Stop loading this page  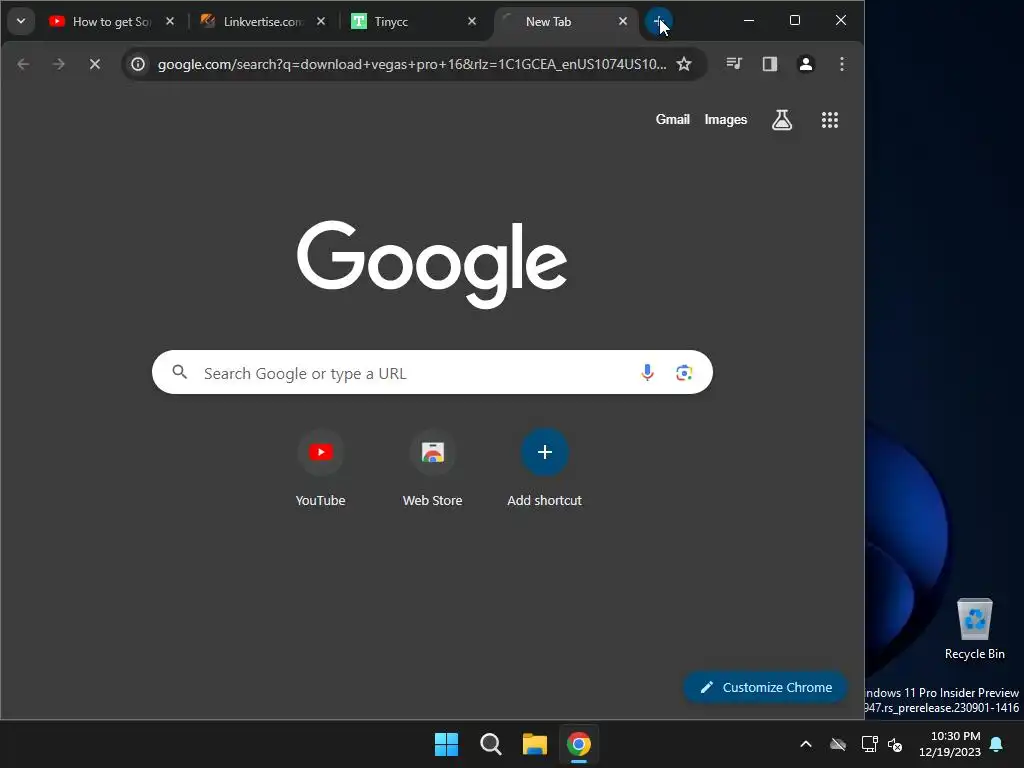pyautogui.click(x=95, y=64)
